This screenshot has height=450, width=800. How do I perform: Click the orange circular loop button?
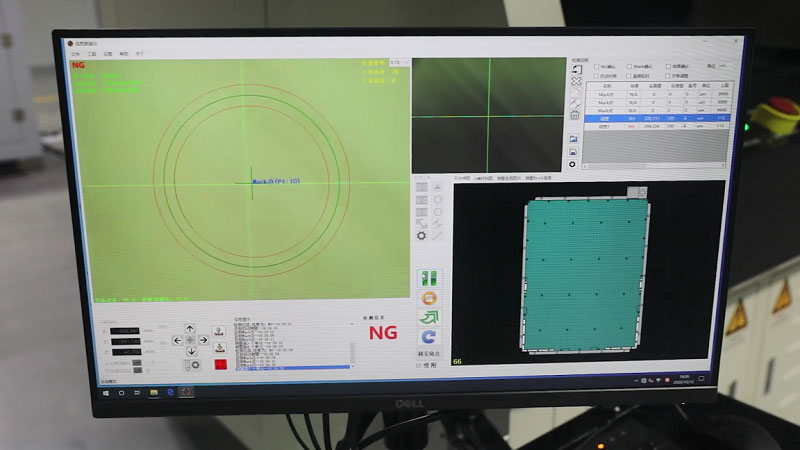(429, 297)
